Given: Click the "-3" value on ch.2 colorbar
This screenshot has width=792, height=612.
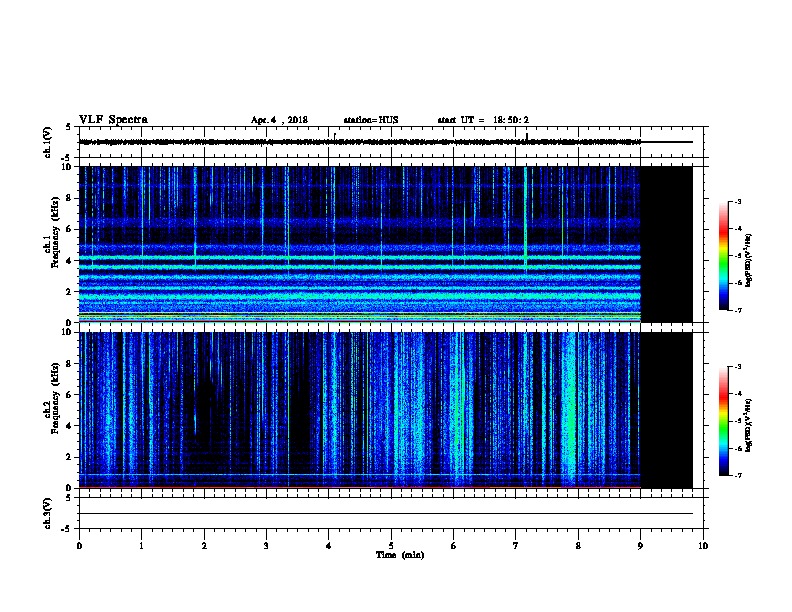Looking at the screenshot, I should click(738, 367).
